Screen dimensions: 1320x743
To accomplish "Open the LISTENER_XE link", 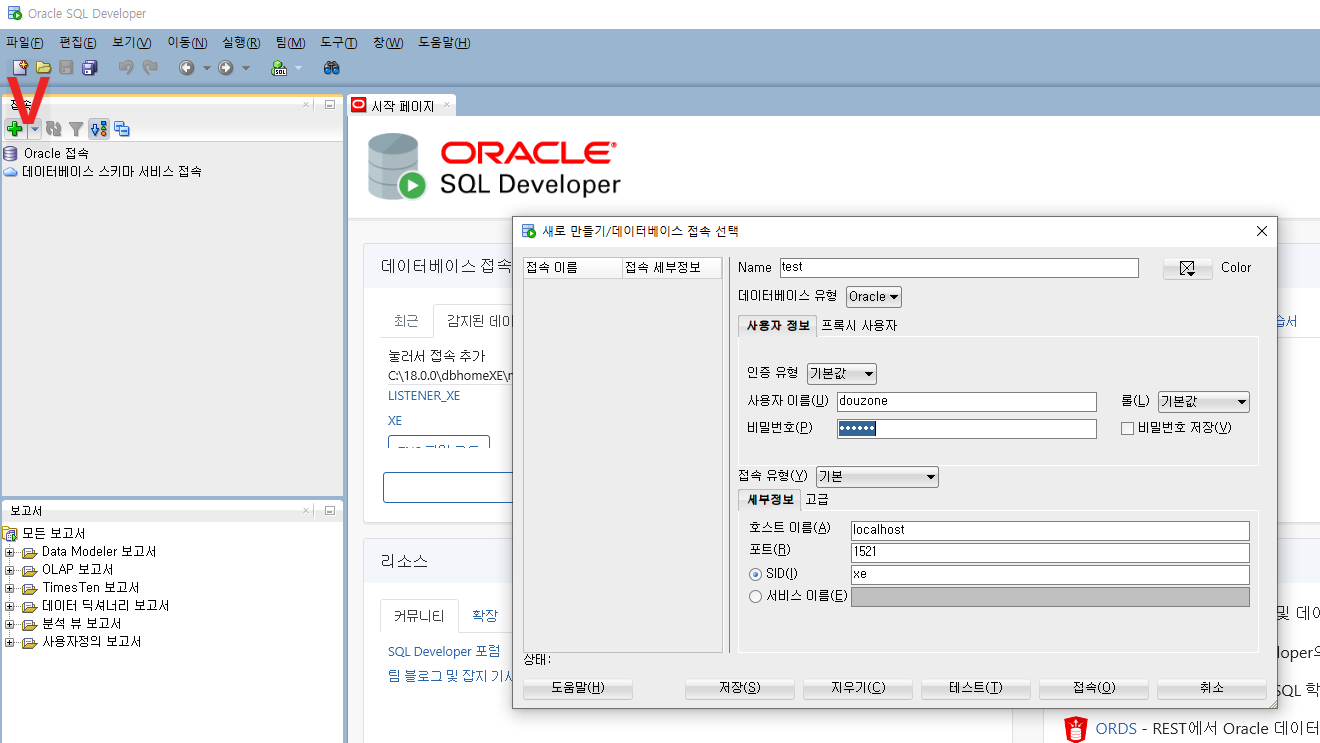I will (424, 395).
